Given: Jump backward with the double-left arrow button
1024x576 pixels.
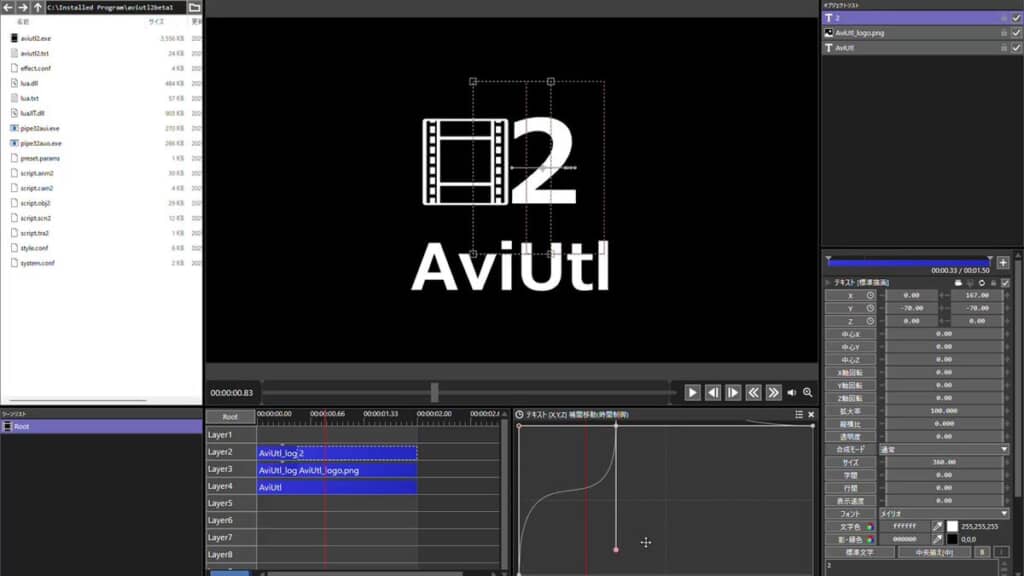Looking at the screenshot, I should point(753,392).
